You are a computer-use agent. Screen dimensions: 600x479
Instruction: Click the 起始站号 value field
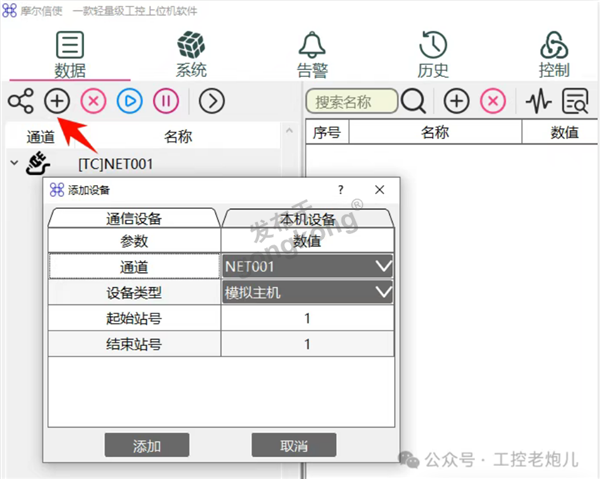coord(307,318)
